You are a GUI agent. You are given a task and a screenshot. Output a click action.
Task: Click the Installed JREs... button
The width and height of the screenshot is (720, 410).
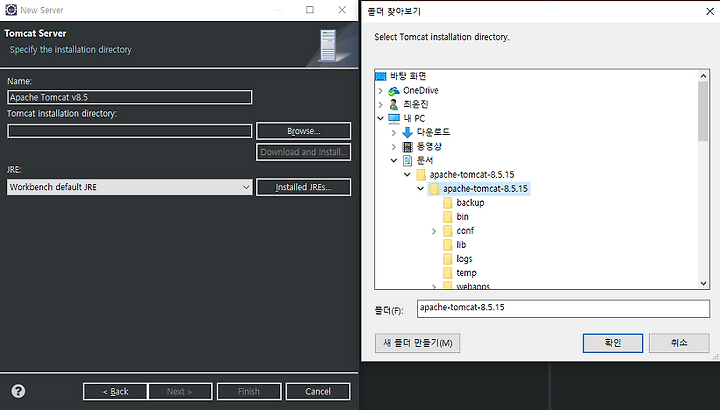[x=304, y=187]
